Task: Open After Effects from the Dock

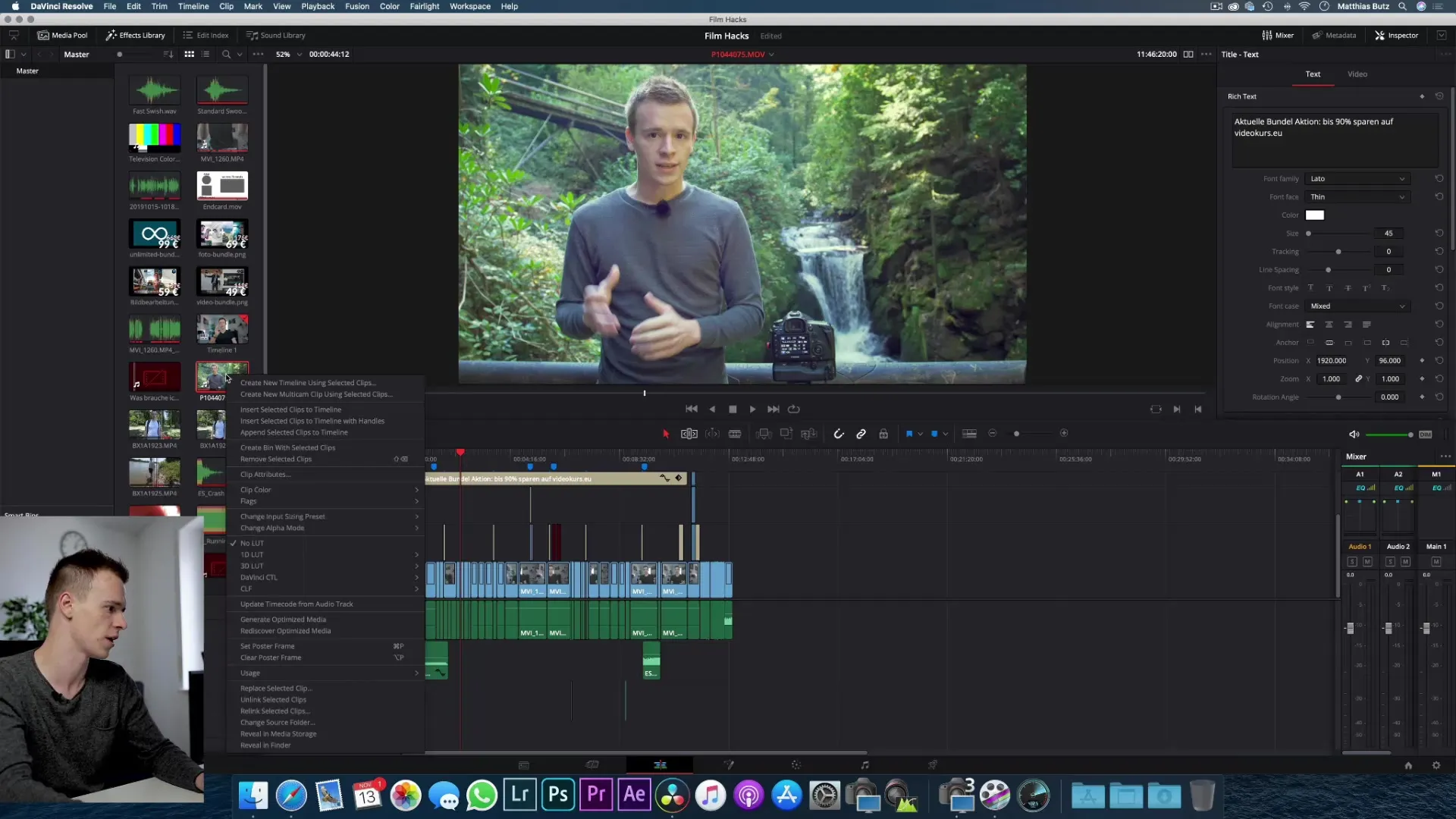Action: point(634,795)
